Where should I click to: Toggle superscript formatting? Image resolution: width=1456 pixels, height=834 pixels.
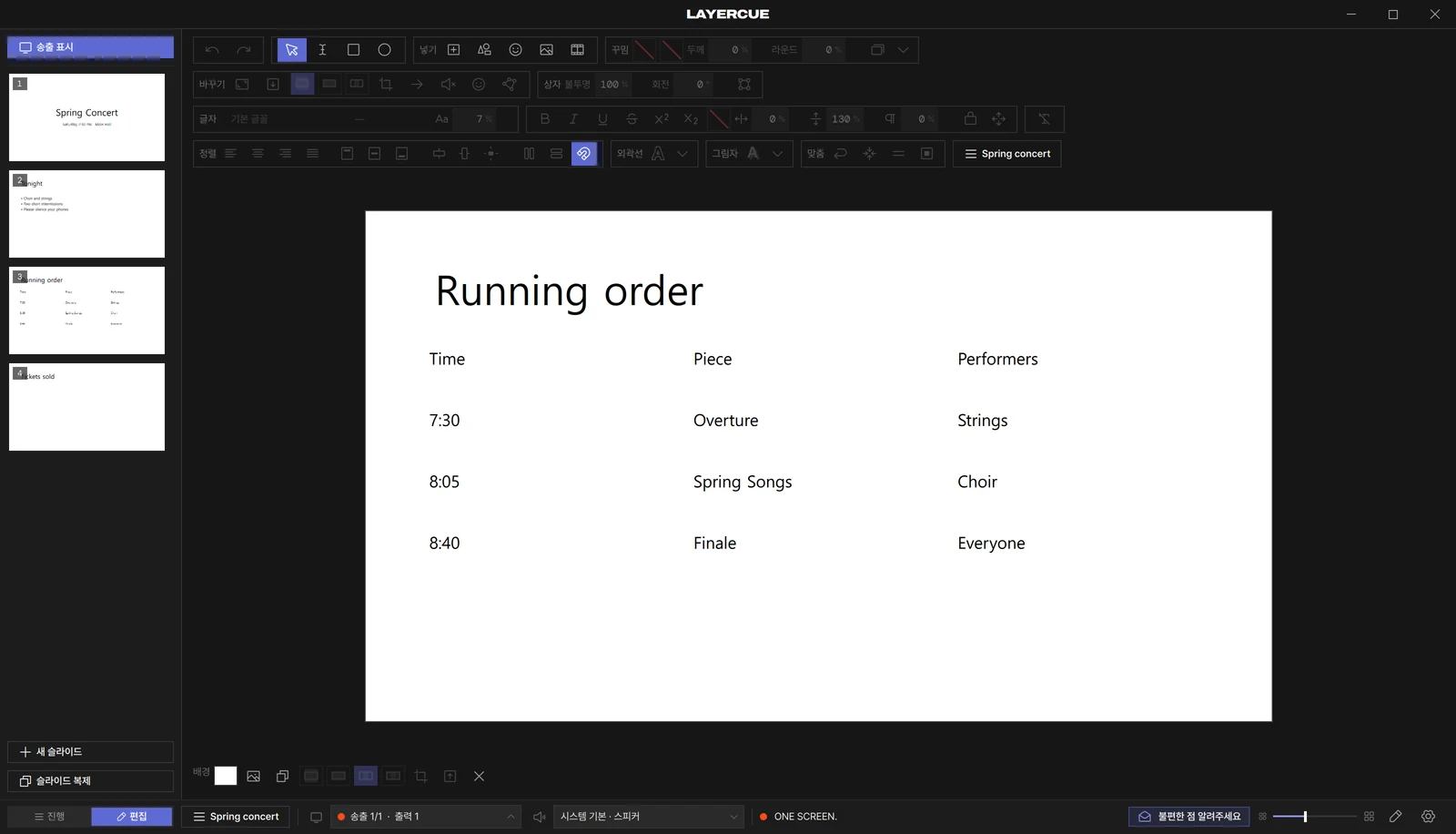[x=662, y=119]
